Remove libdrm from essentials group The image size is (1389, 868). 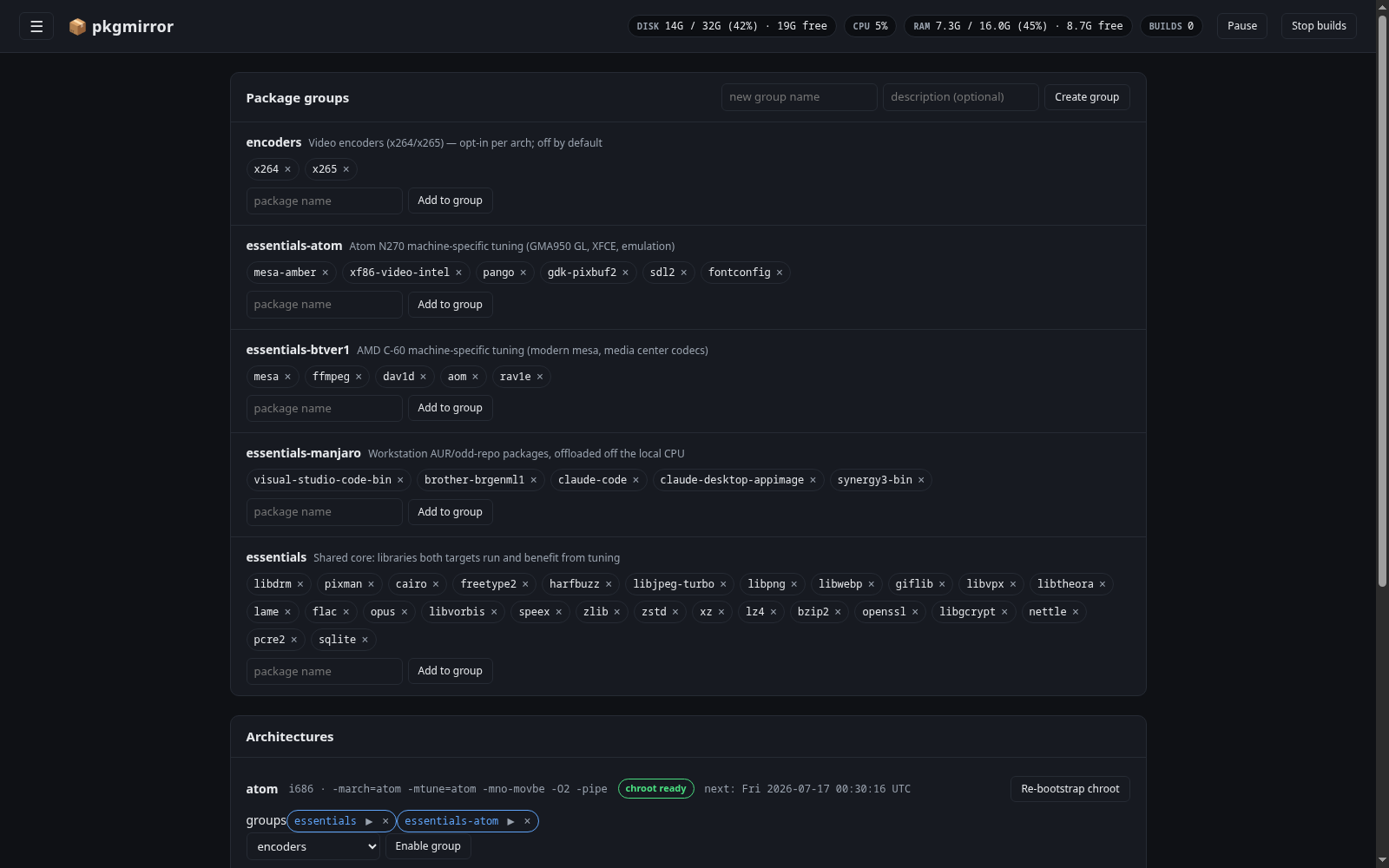(x=300, y=584)
